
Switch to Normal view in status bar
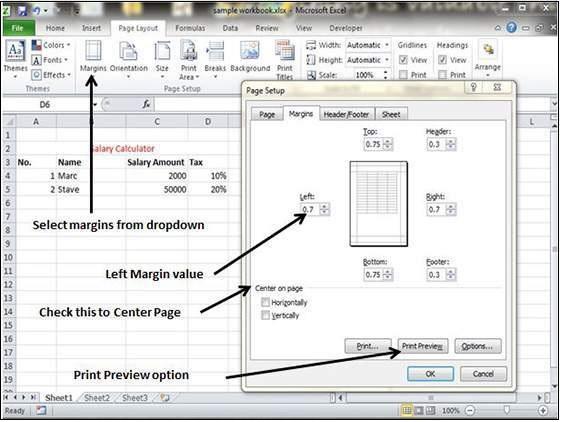pyautogui.click(x=407, y=411)
